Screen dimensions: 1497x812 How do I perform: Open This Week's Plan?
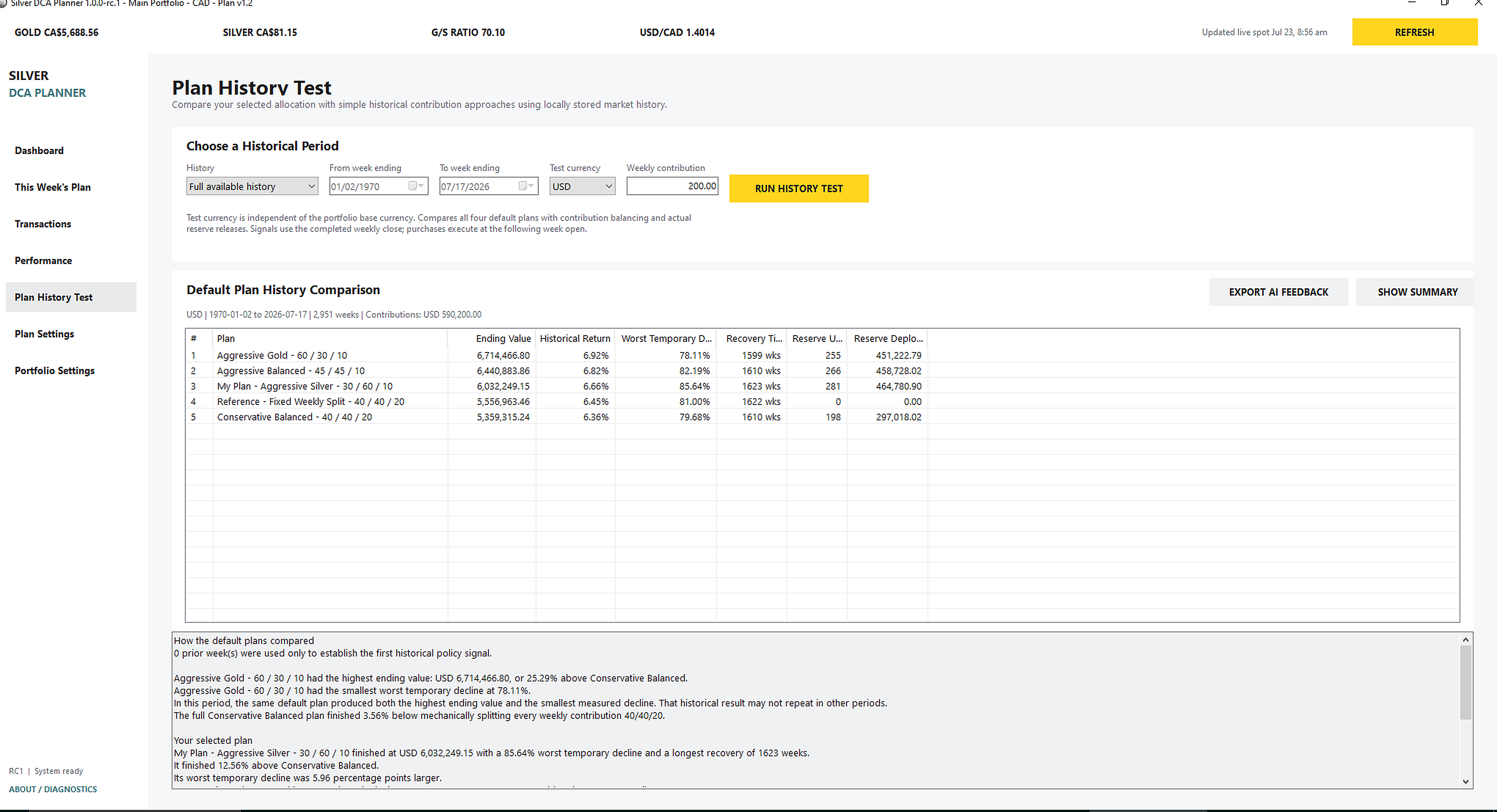point(53,187)
